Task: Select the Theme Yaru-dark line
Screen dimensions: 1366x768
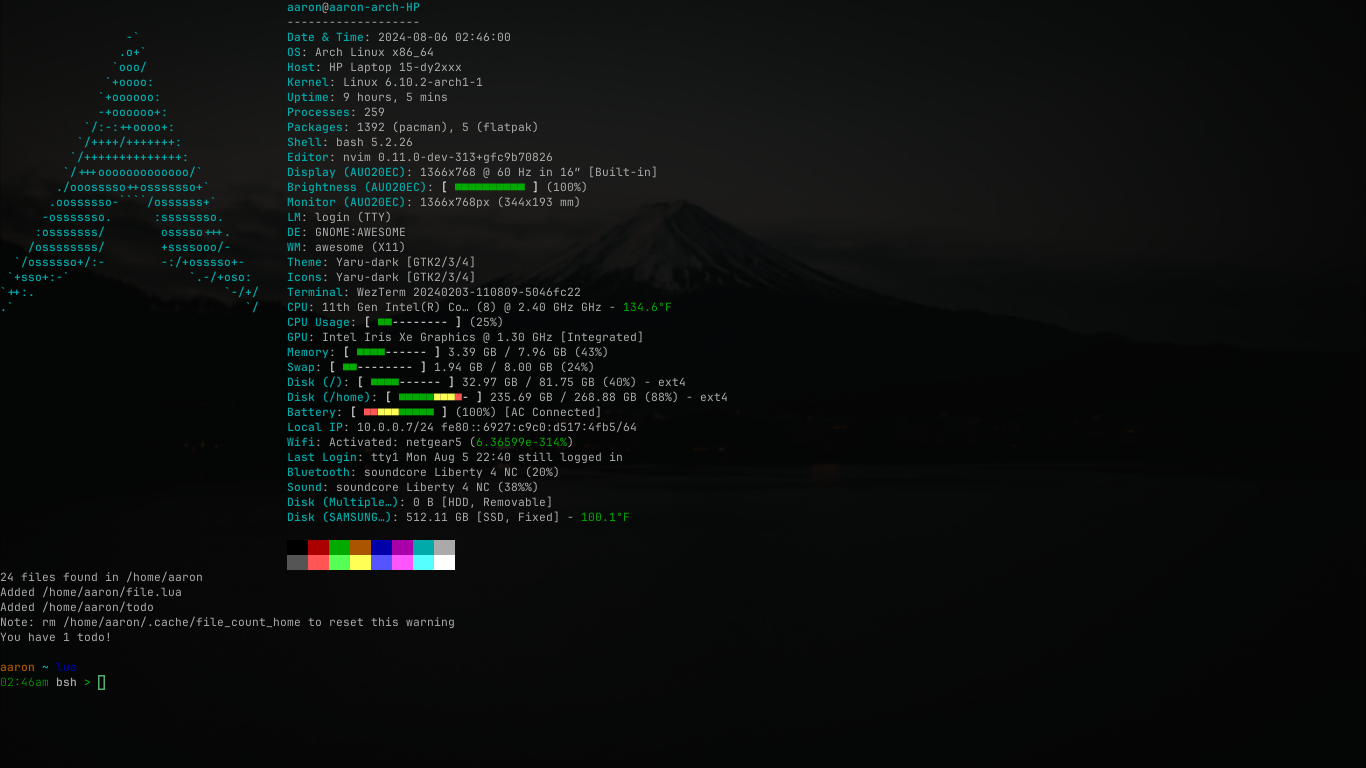Action: pyautogui.click(x=381, y=262)
